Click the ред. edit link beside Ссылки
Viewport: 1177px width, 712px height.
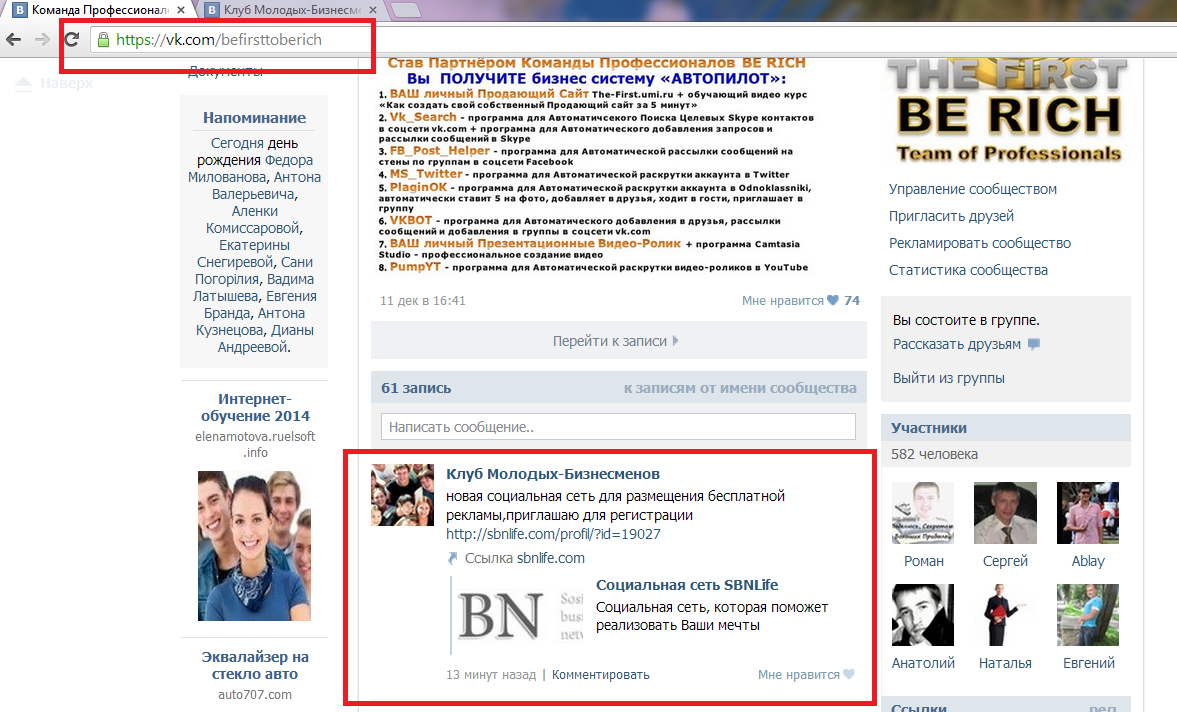coord(1103,707)
